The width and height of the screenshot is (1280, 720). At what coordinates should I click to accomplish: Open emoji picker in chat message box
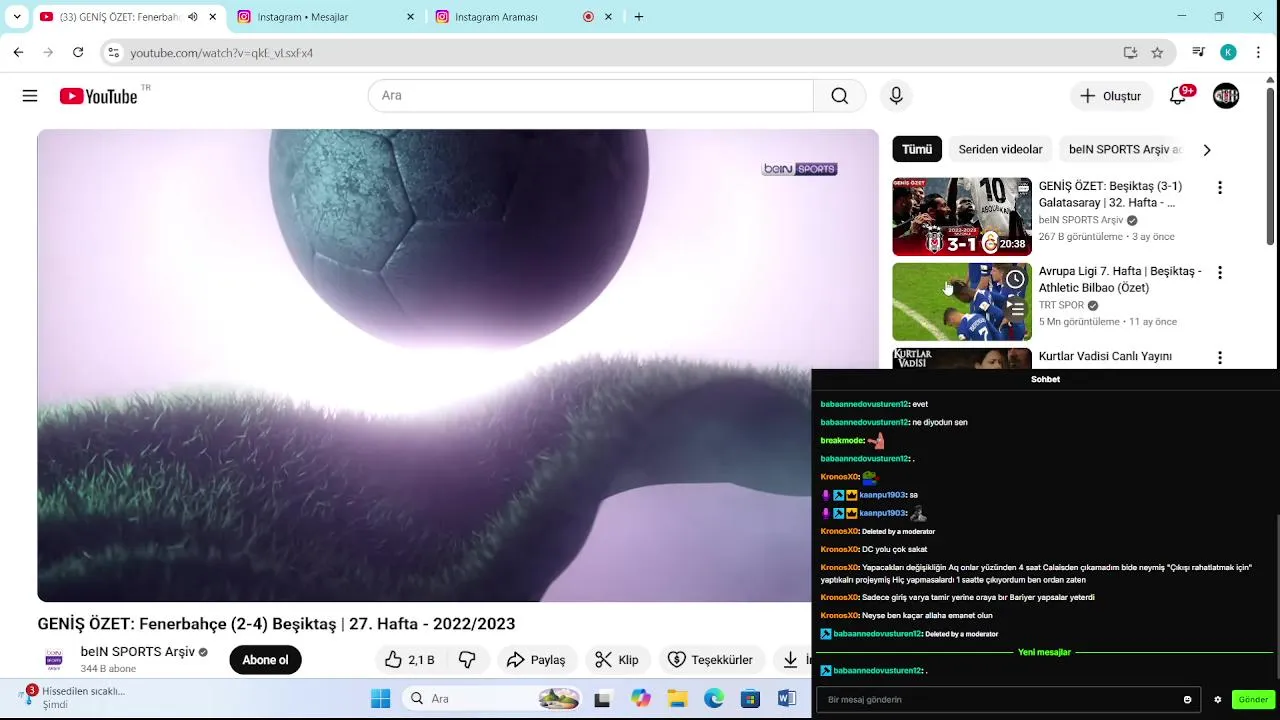1187,700
